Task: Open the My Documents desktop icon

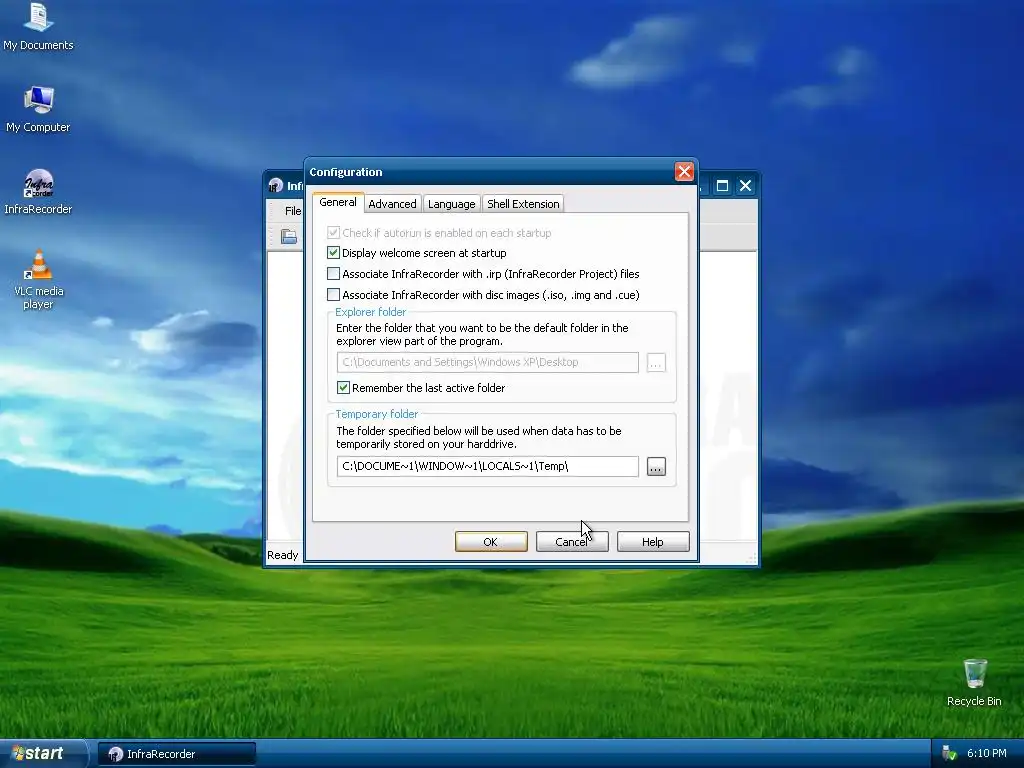Action: [38, 26]
